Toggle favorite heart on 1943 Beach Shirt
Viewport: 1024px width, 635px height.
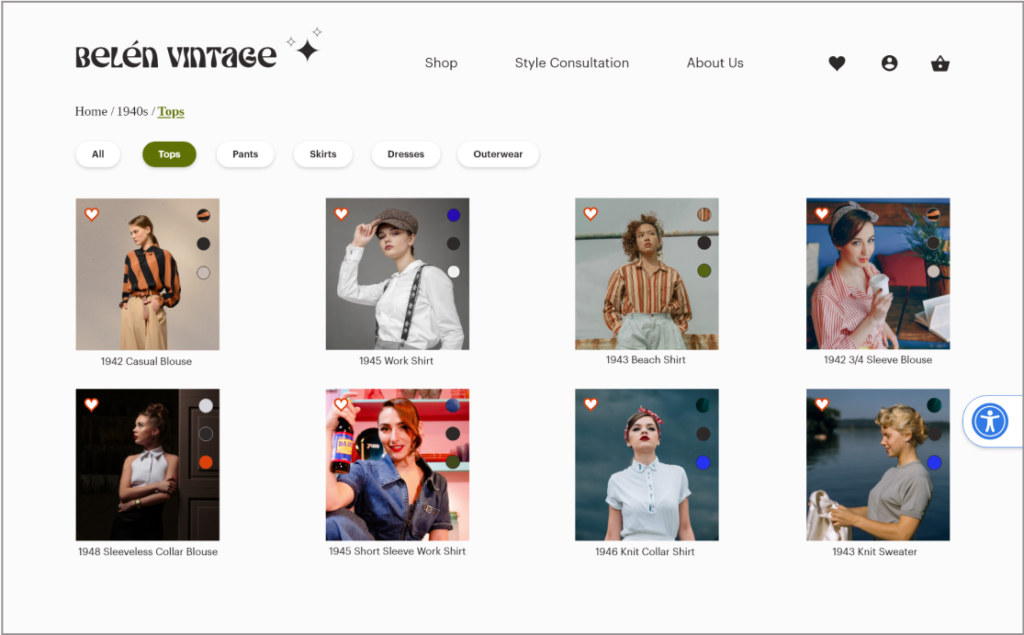[x=590, y=214]
